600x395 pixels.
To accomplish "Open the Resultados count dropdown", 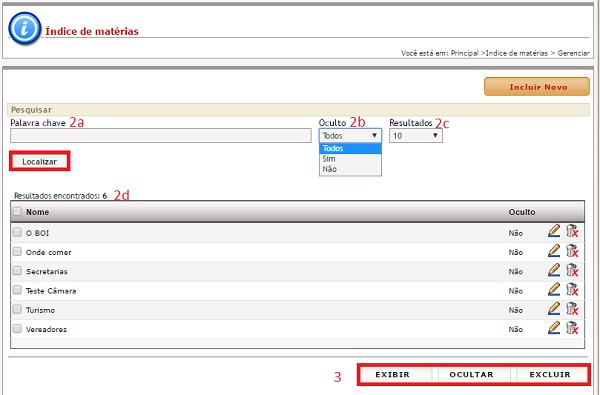I will [x=416, y=135].
